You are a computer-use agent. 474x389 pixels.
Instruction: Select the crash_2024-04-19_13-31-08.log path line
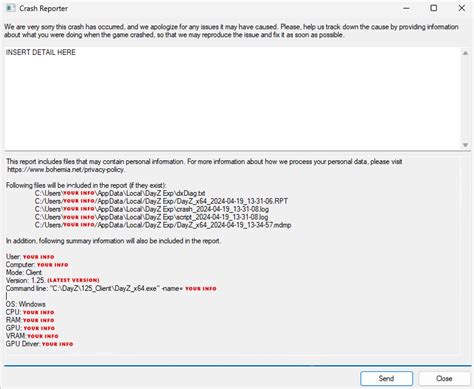pyautogui.click(x=152, y=209)
